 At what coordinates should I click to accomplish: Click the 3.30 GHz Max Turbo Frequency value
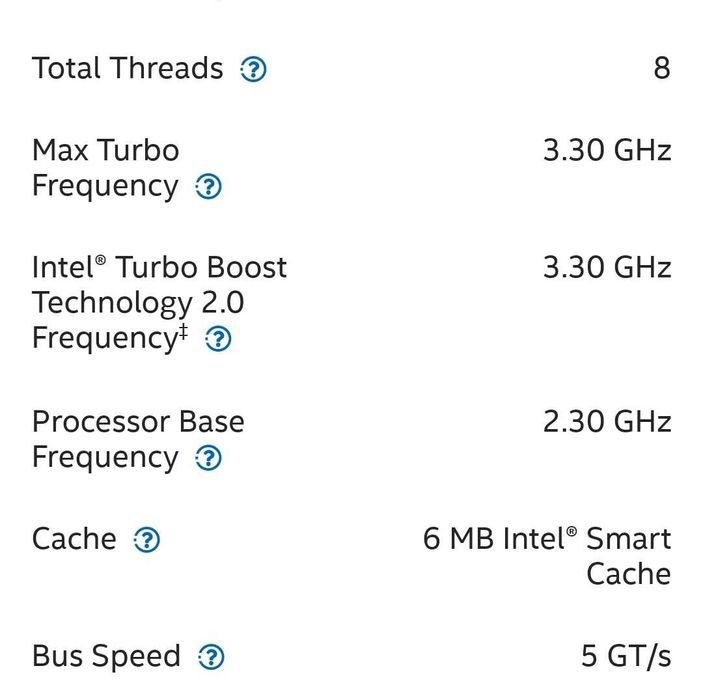pyautogui.click(x=606, y=151)
